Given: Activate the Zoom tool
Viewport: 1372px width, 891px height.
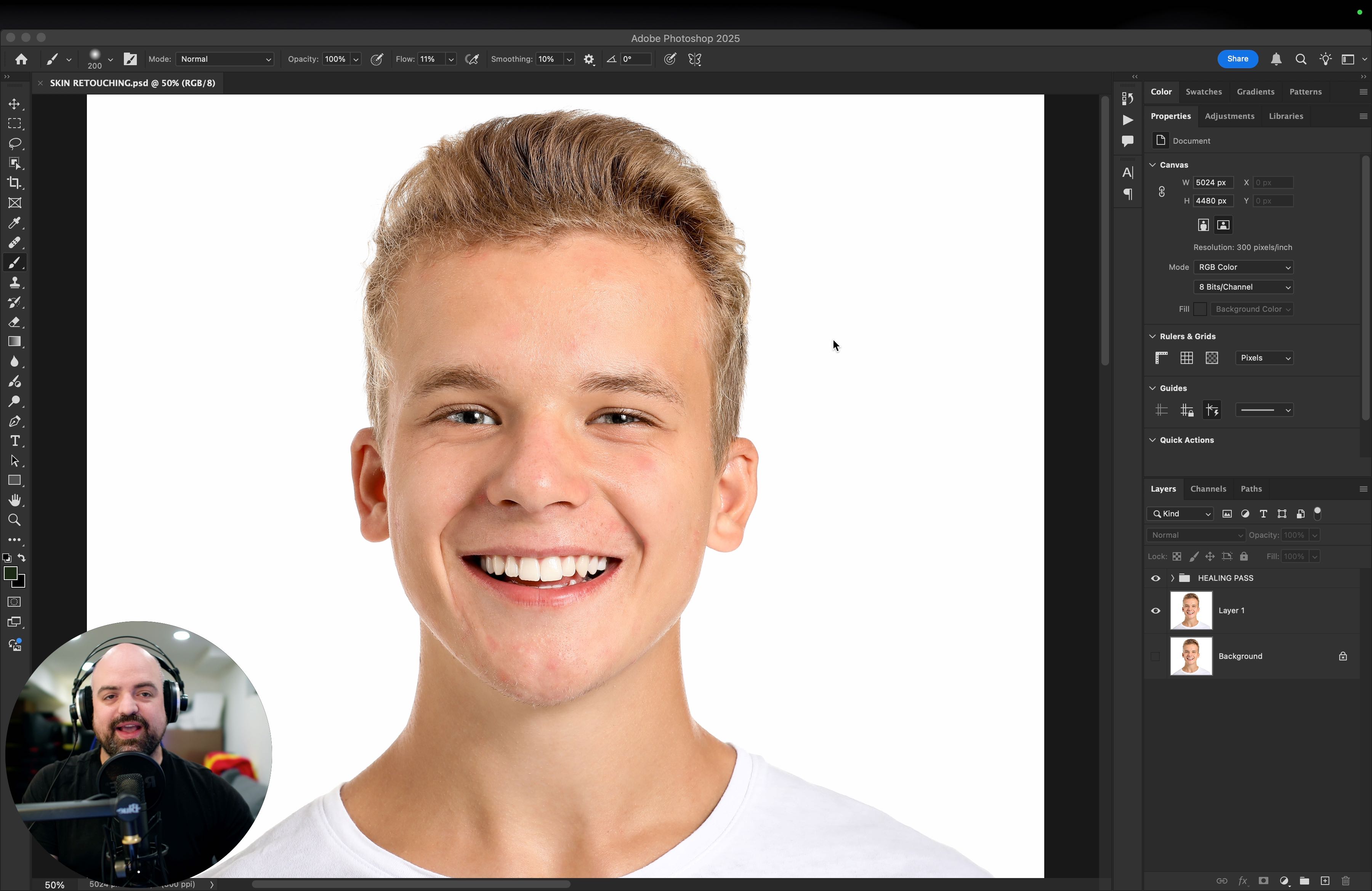Looking at the screenshot, I should coord(15,520).
